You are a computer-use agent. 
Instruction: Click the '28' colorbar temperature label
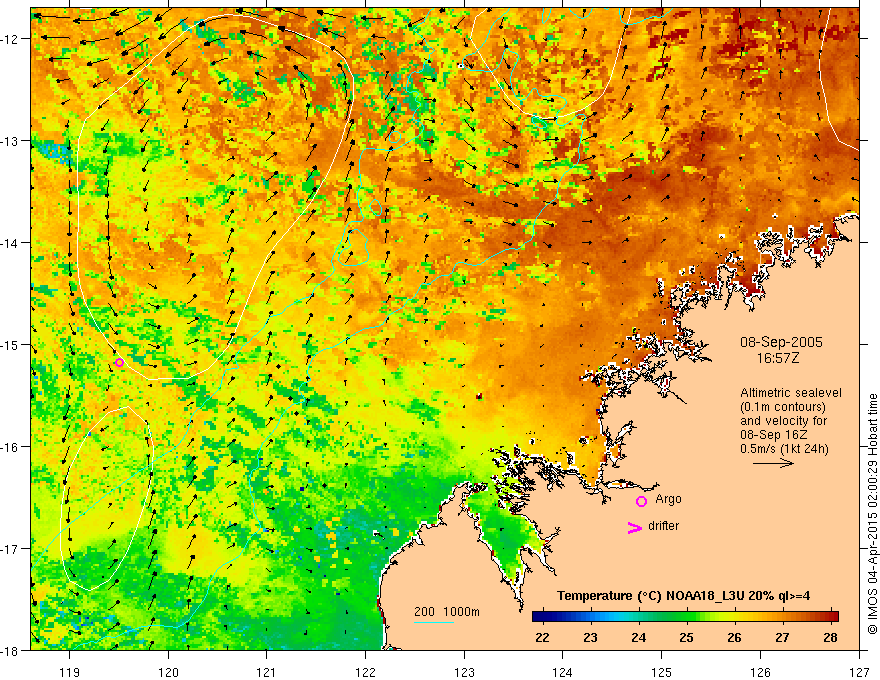(x=831, y=637)
